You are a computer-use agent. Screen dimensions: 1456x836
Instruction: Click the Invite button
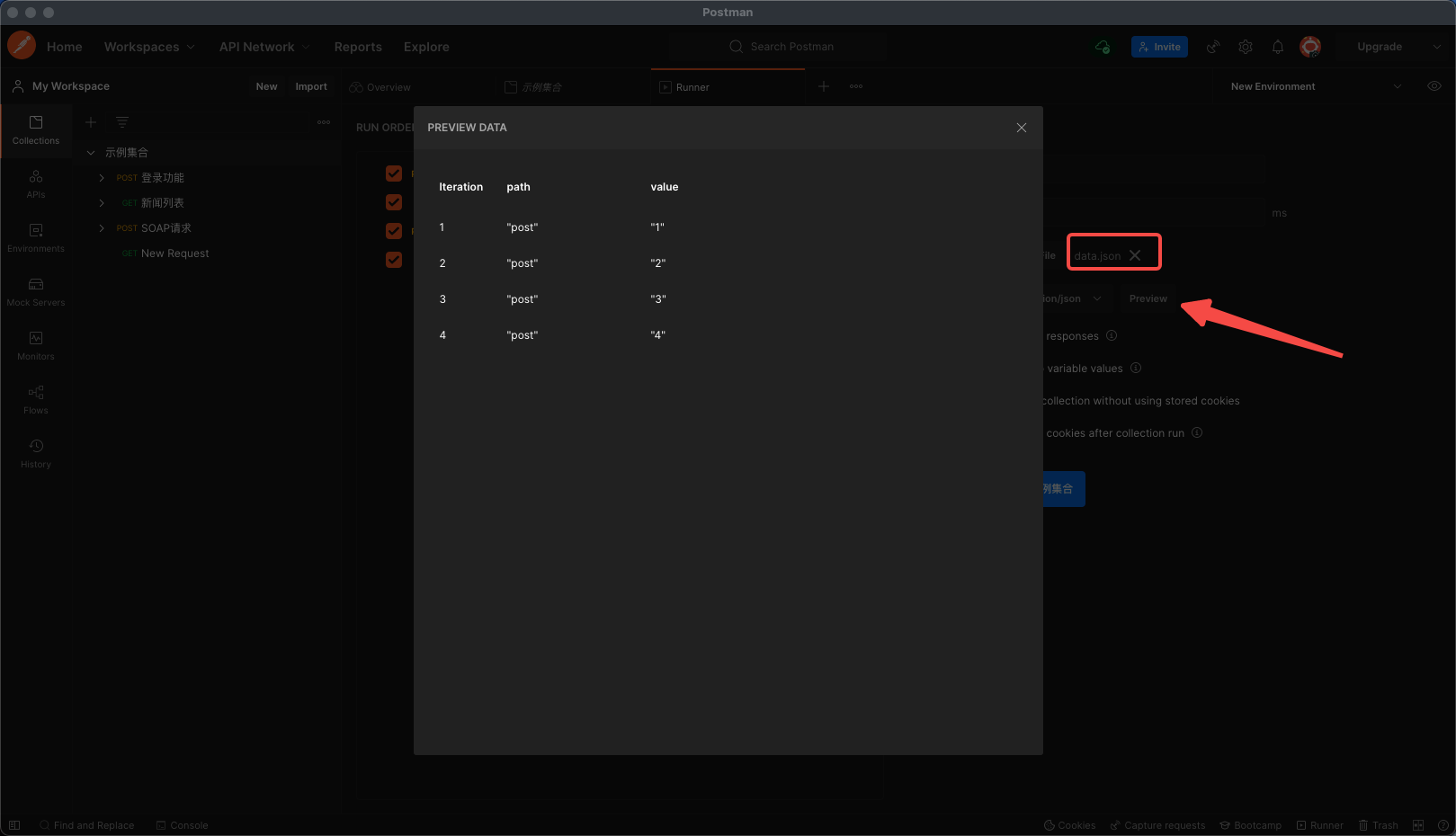coord(1159,47)
